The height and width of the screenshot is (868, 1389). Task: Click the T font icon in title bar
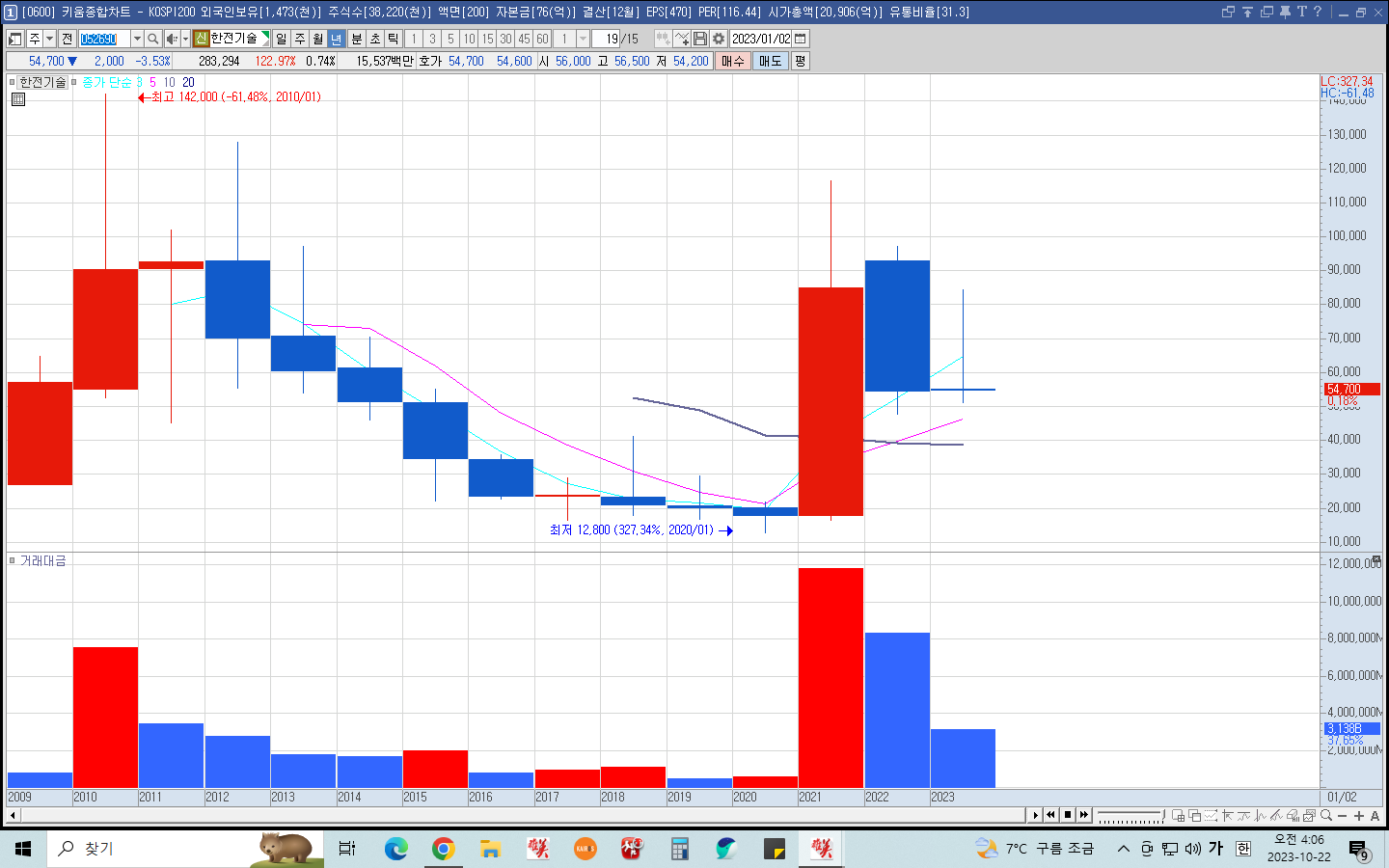pos(1301,12)
